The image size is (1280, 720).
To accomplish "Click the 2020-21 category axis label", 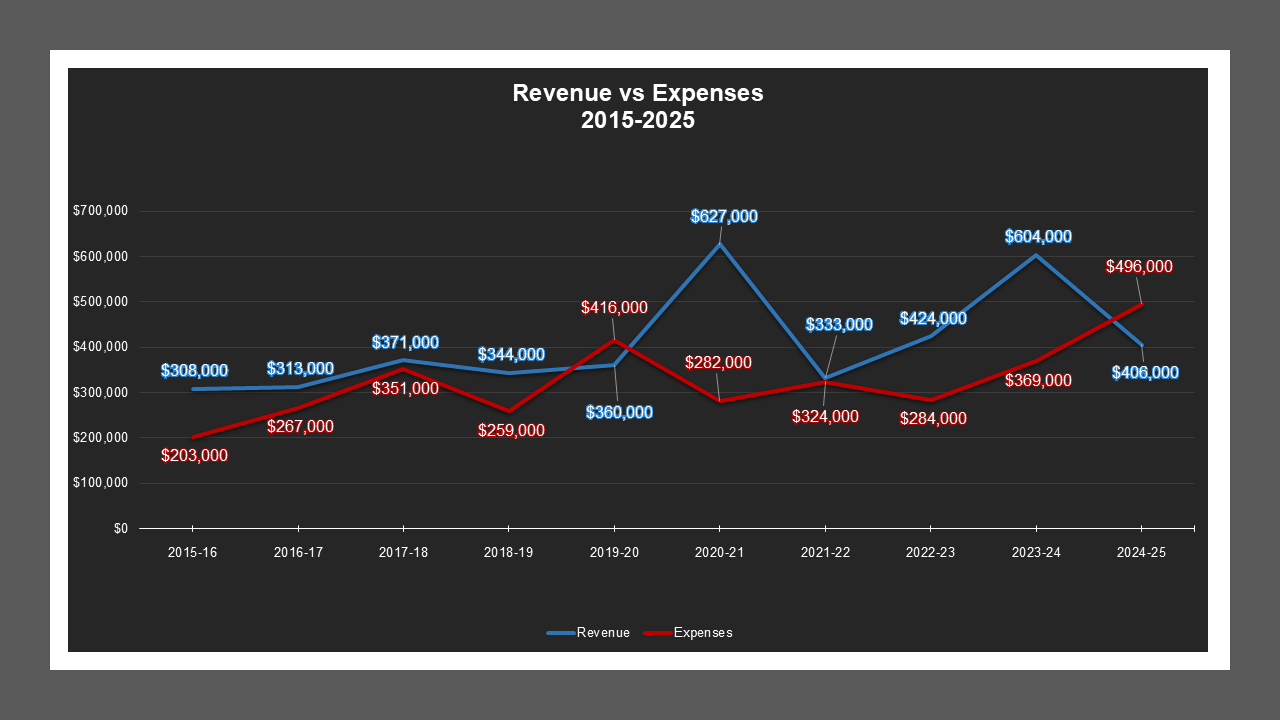I will click(719, 552).
